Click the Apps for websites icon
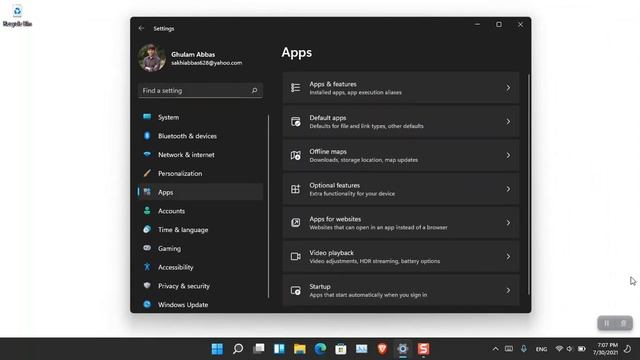The height and width of the screenshot is (360, 640). pos(296,223)
